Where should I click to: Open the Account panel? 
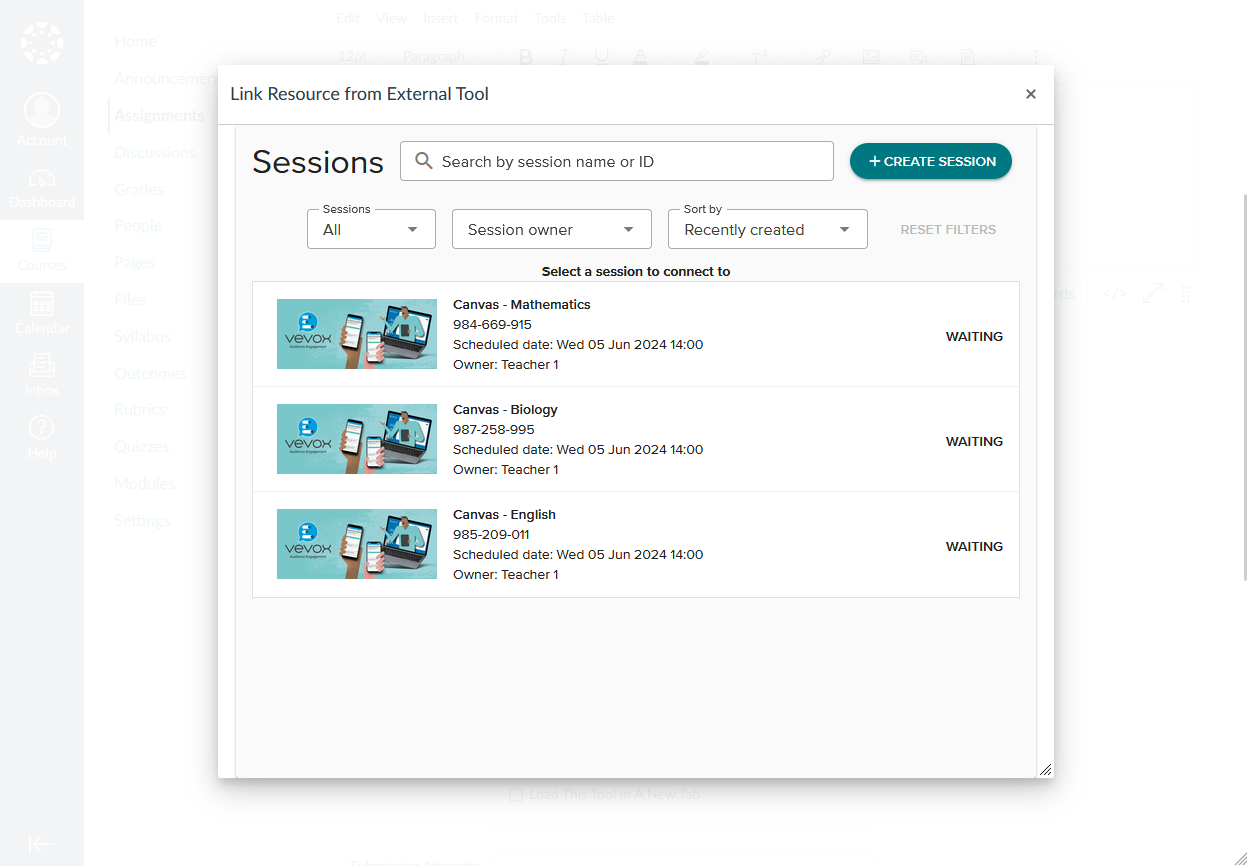(x=42, y=118)
